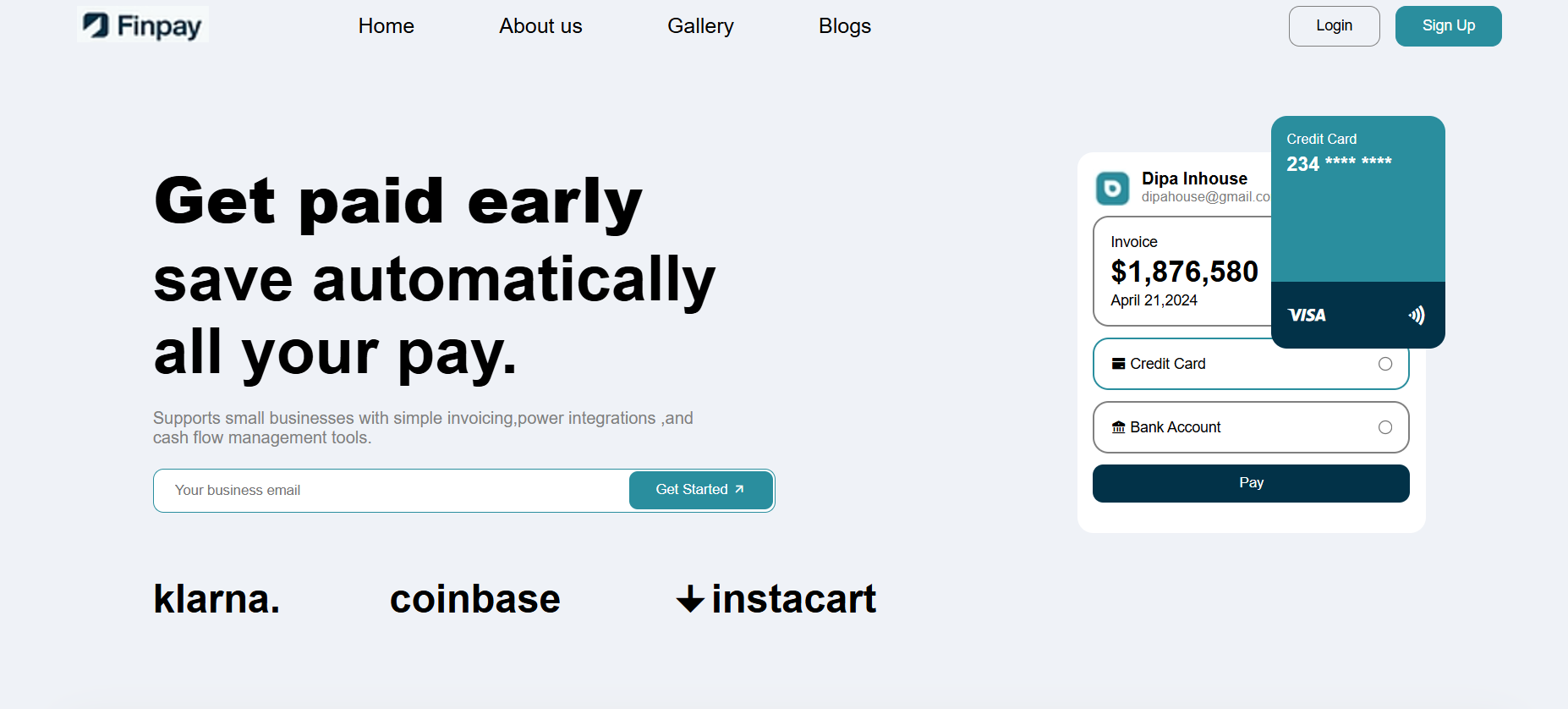Select the Credit Card radio button
1568x709 pixels.
pos(1385,364)
